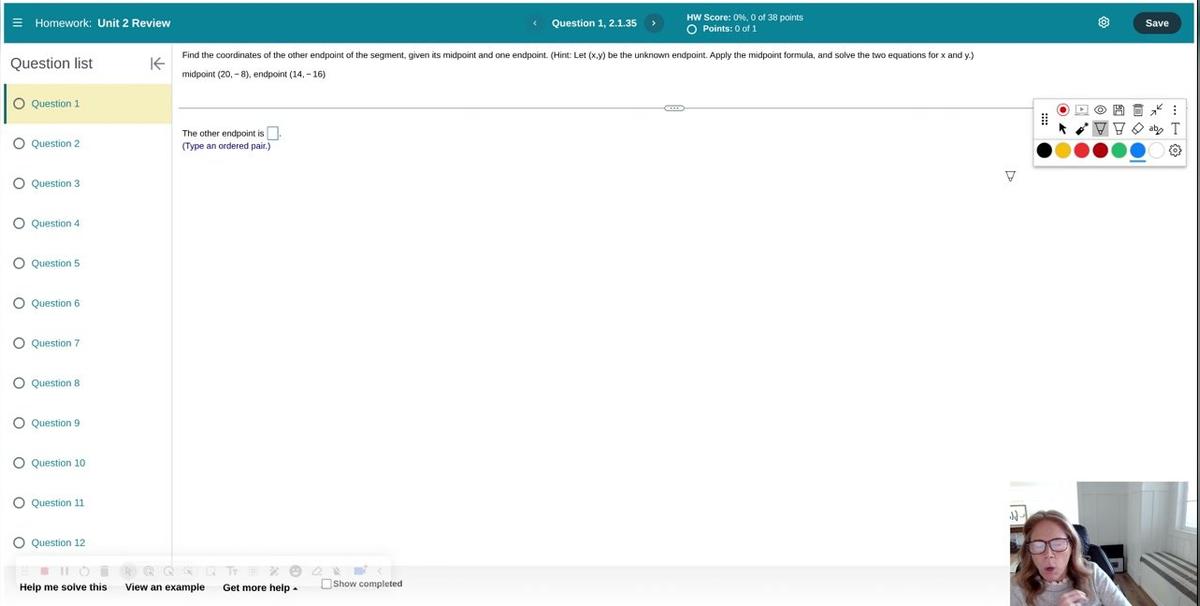Select the arrow cursor tool
1200x606 pixels.
click(1063, 129)
